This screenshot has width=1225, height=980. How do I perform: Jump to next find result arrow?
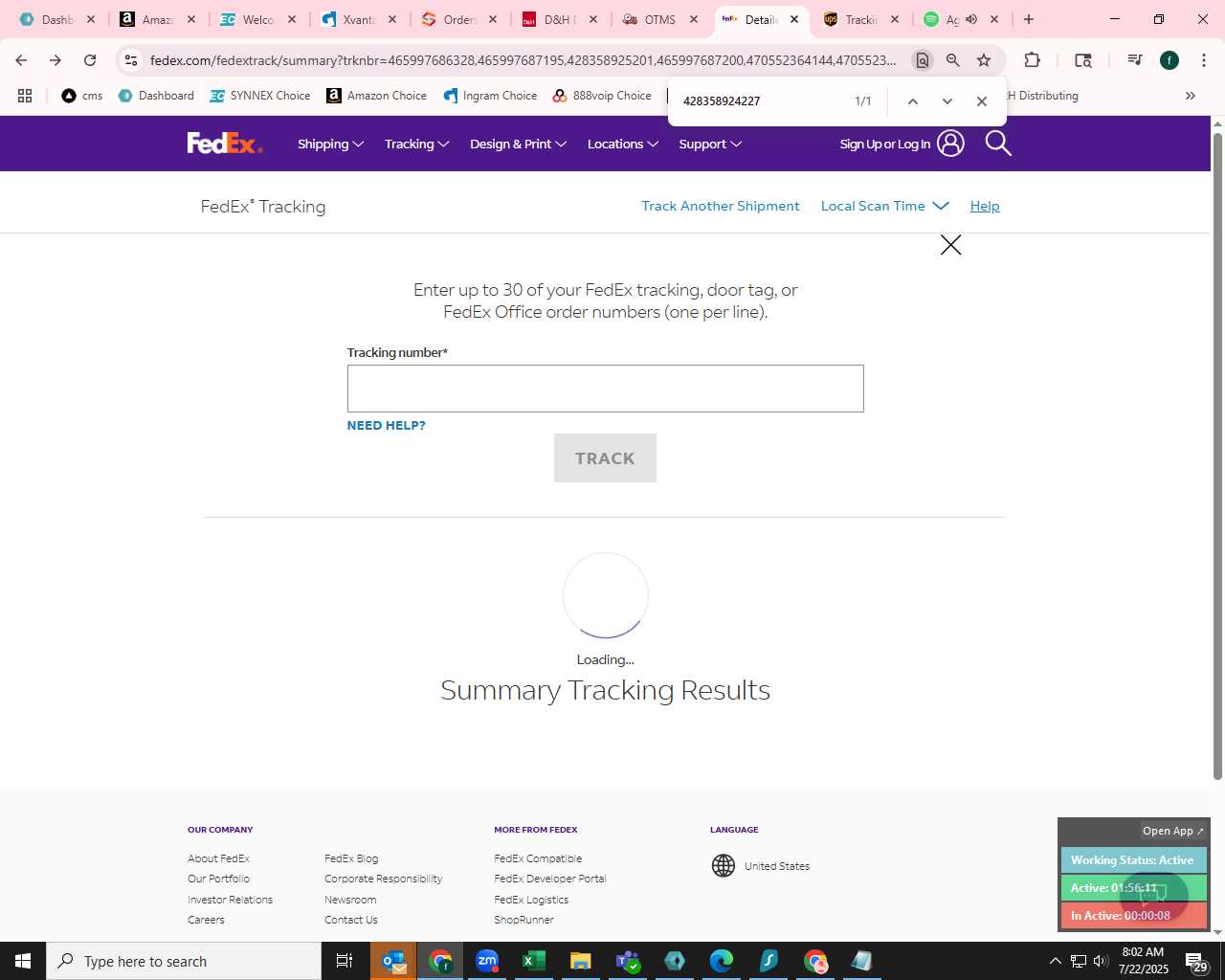coord(947,101)
